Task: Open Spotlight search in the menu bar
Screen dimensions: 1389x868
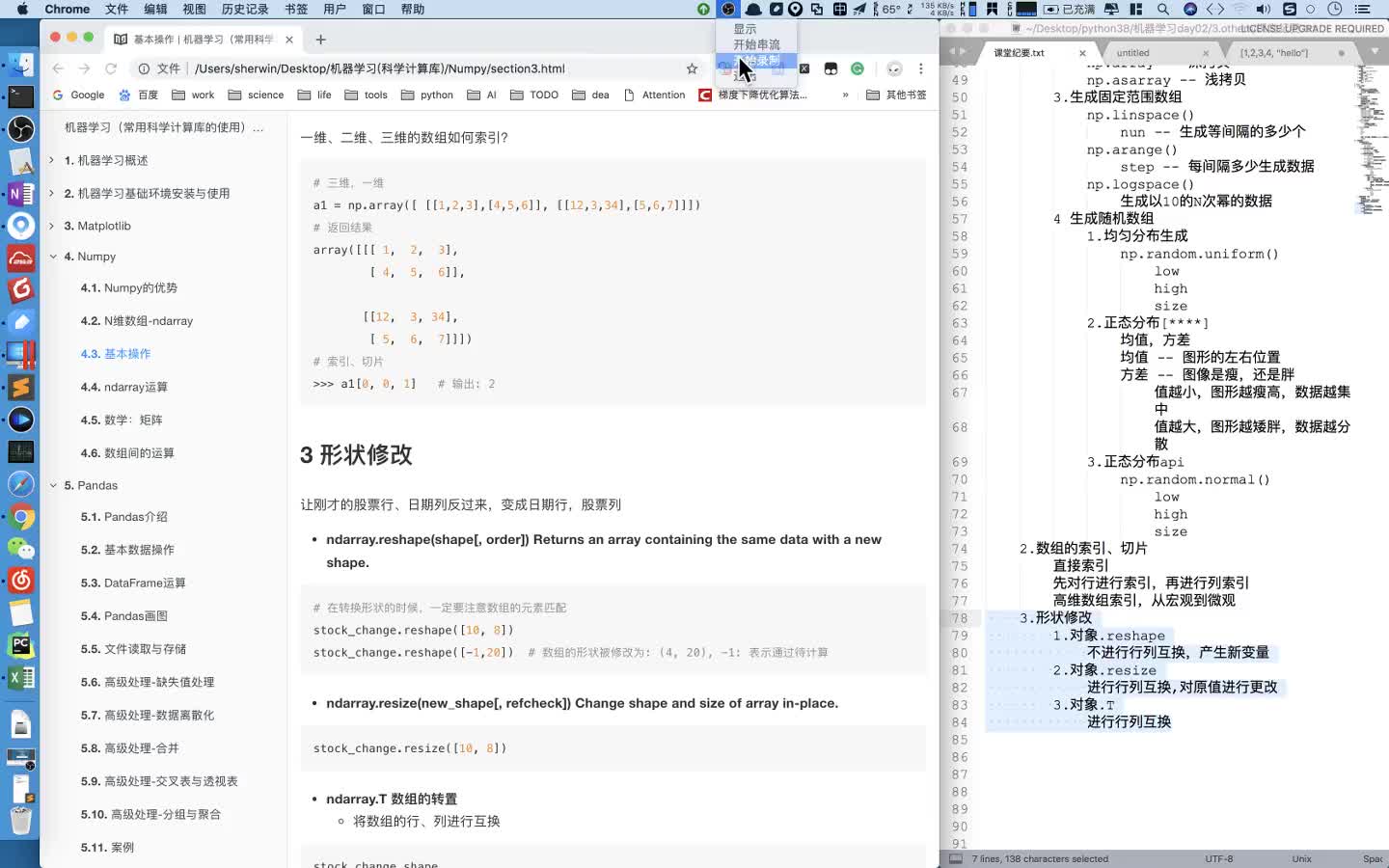Action: coord(1163,9)
